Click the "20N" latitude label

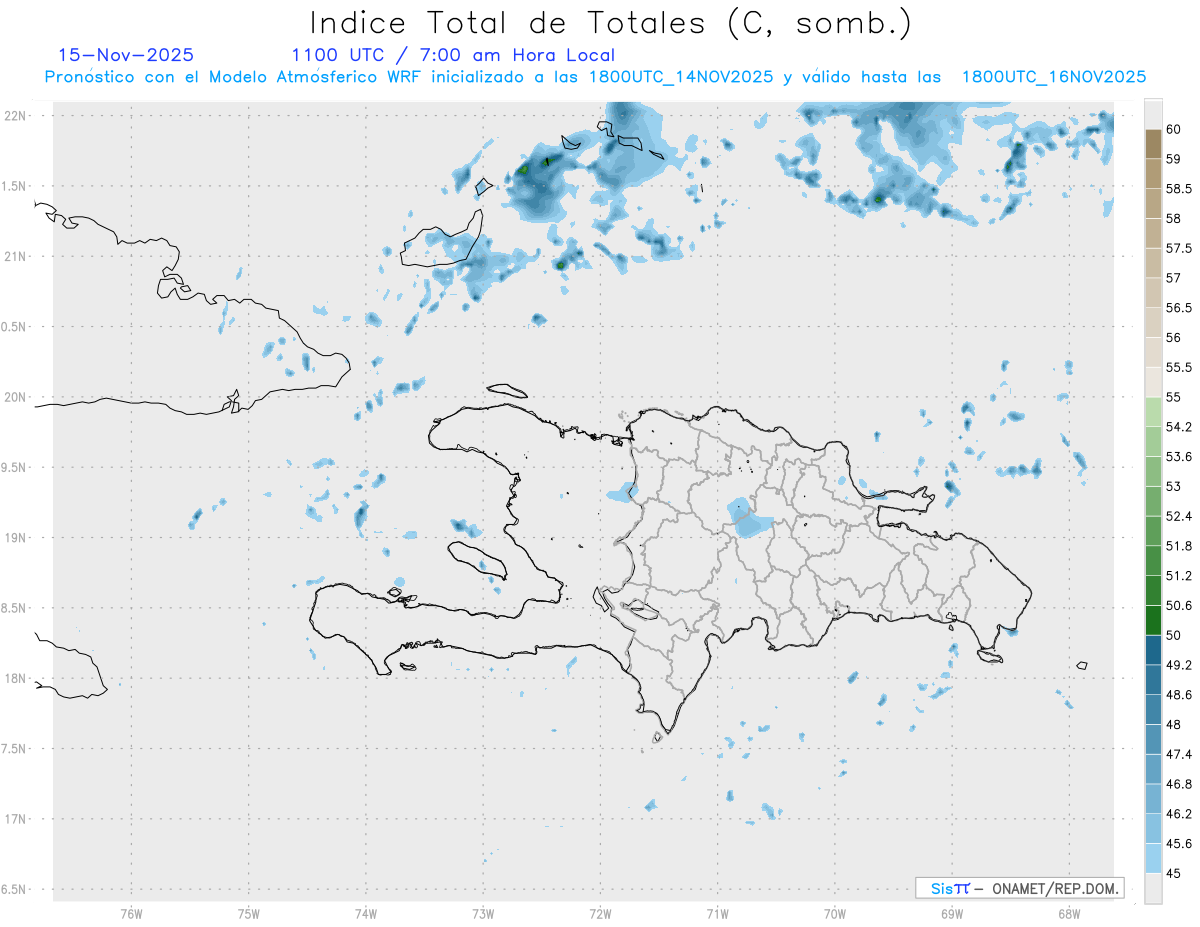17,397
